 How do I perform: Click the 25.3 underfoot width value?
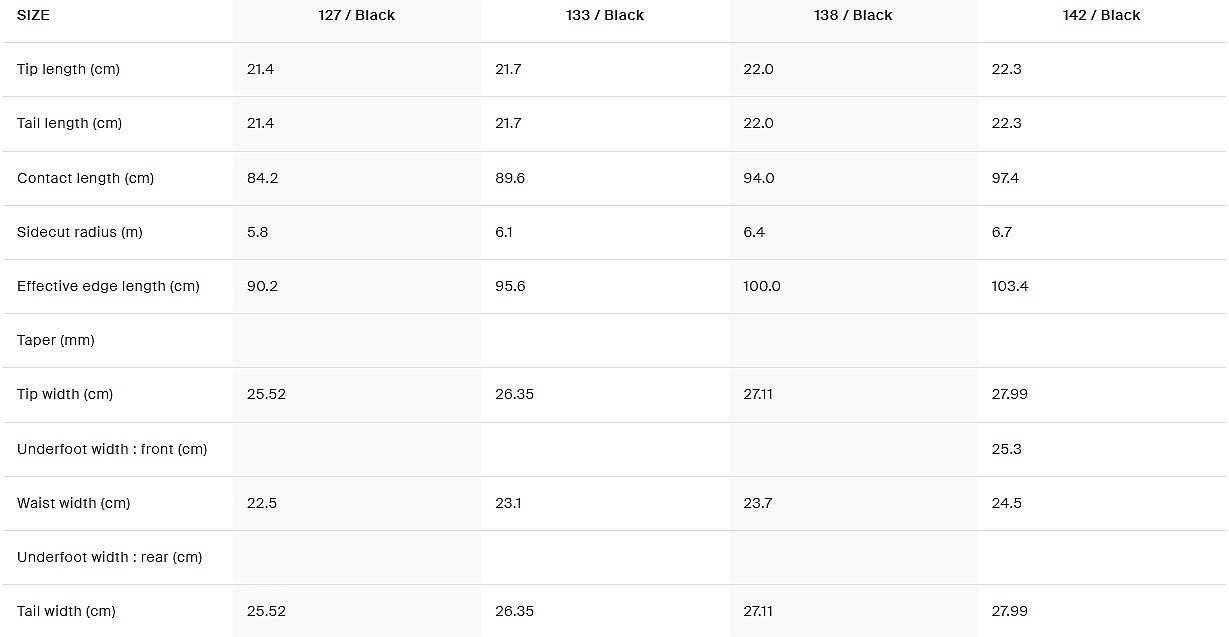point(1006,449)
